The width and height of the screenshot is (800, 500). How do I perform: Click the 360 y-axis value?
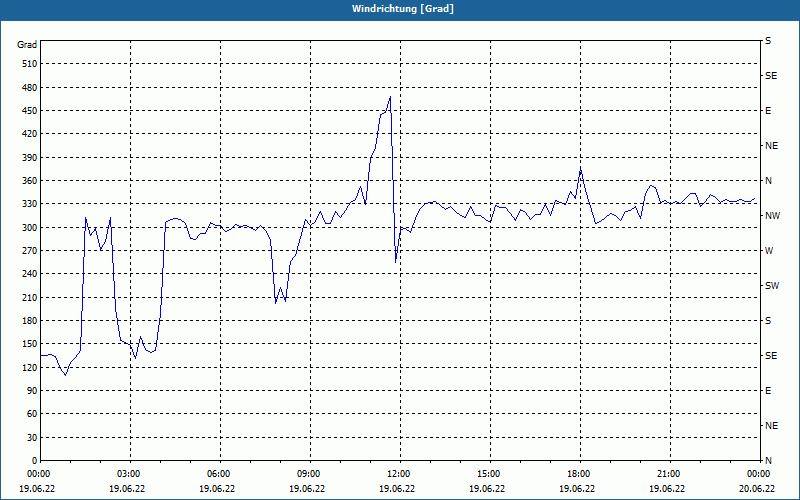coord(30,181)
